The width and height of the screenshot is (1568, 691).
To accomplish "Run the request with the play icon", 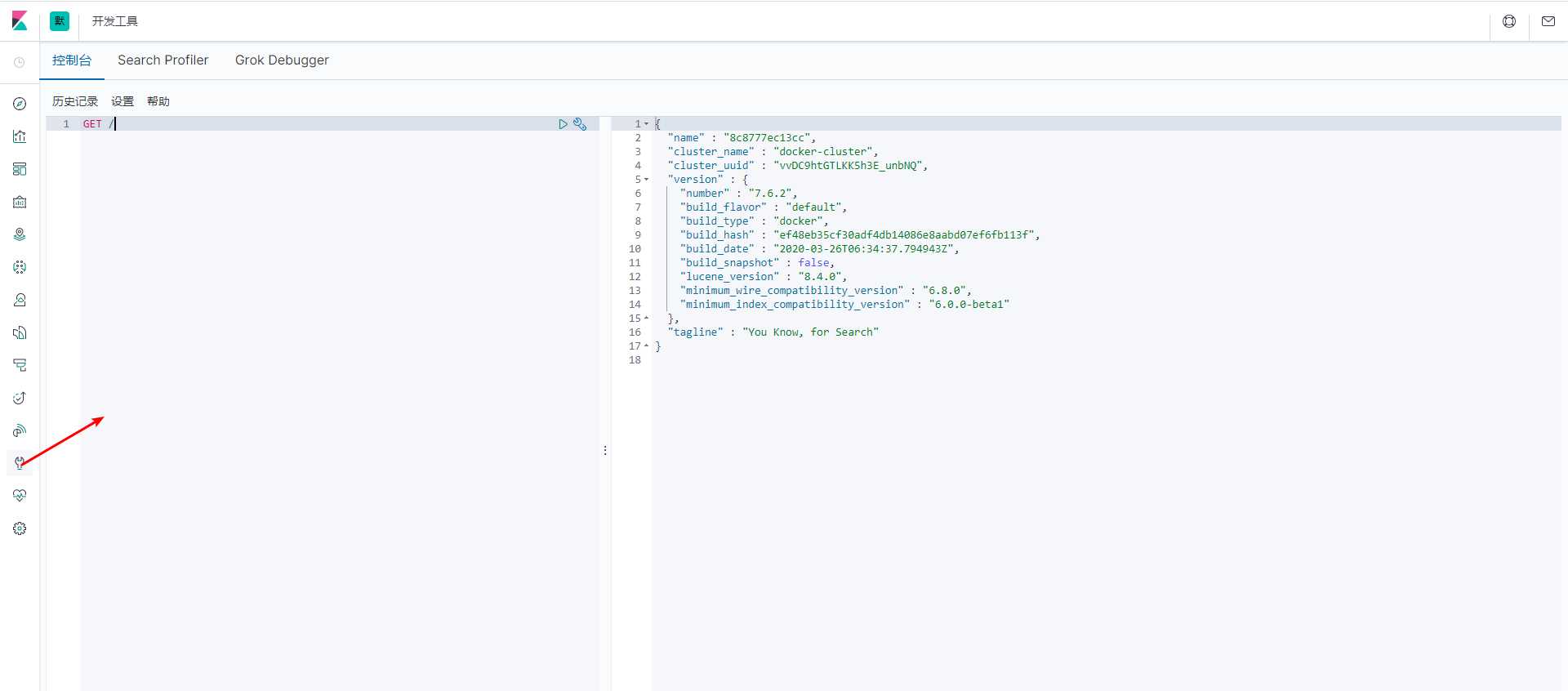I will [563, 124].
